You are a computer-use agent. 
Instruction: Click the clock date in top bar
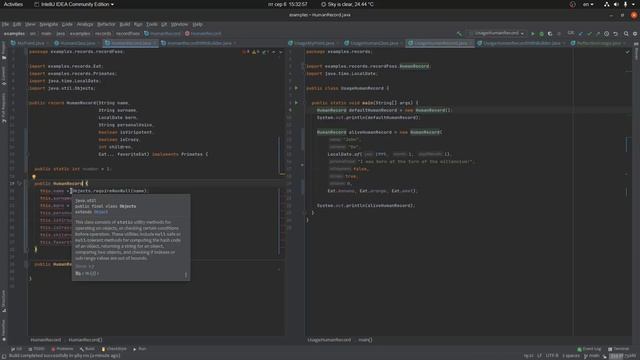pos(288,4)
